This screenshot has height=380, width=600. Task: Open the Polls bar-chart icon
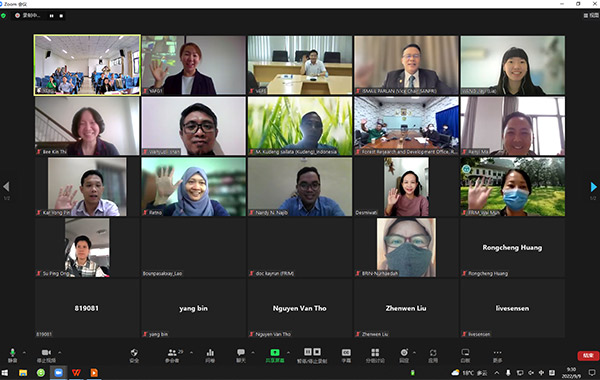[210, 355]
